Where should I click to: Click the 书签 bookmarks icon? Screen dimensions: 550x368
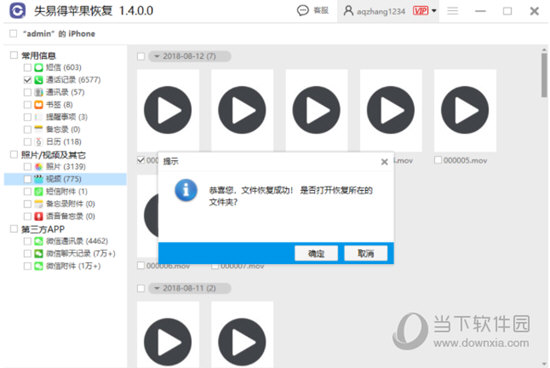[x=39, y=105]
